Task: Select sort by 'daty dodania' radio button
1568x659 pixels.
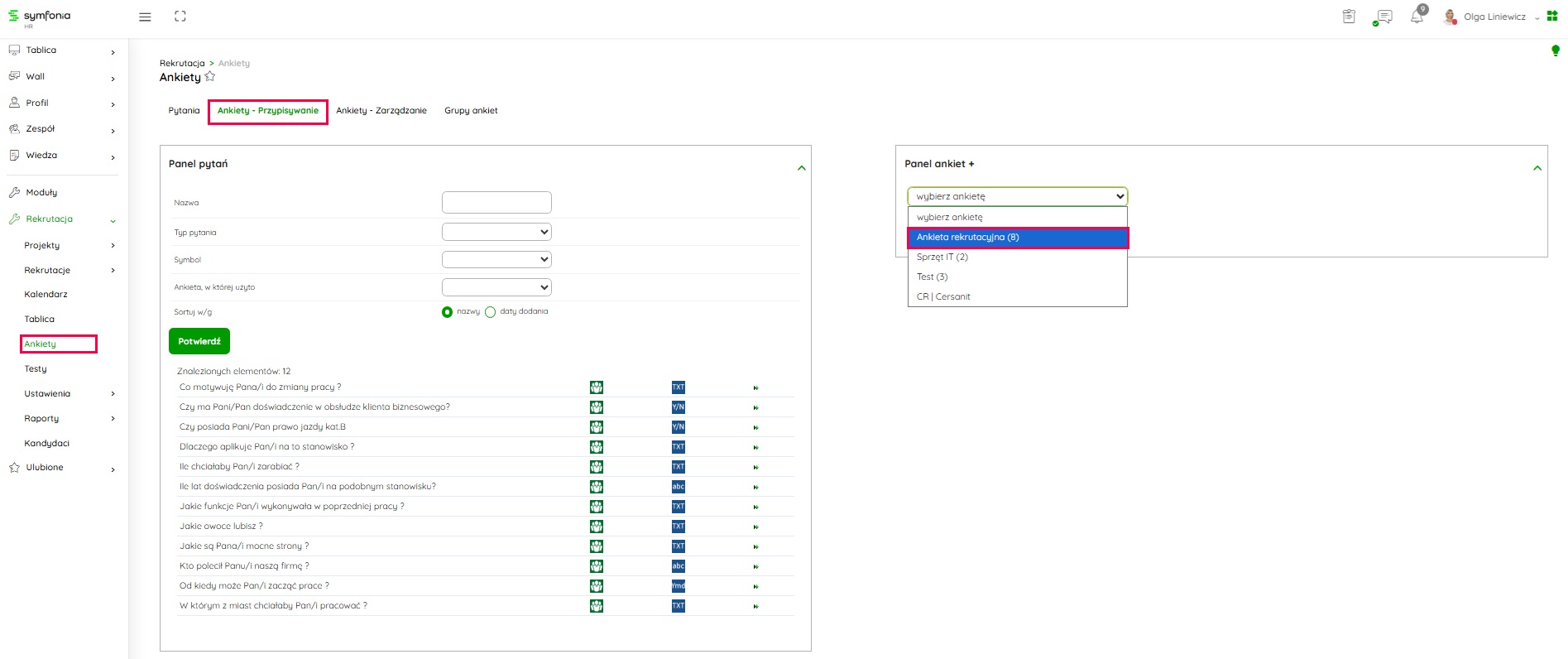Action: [491, 312]
